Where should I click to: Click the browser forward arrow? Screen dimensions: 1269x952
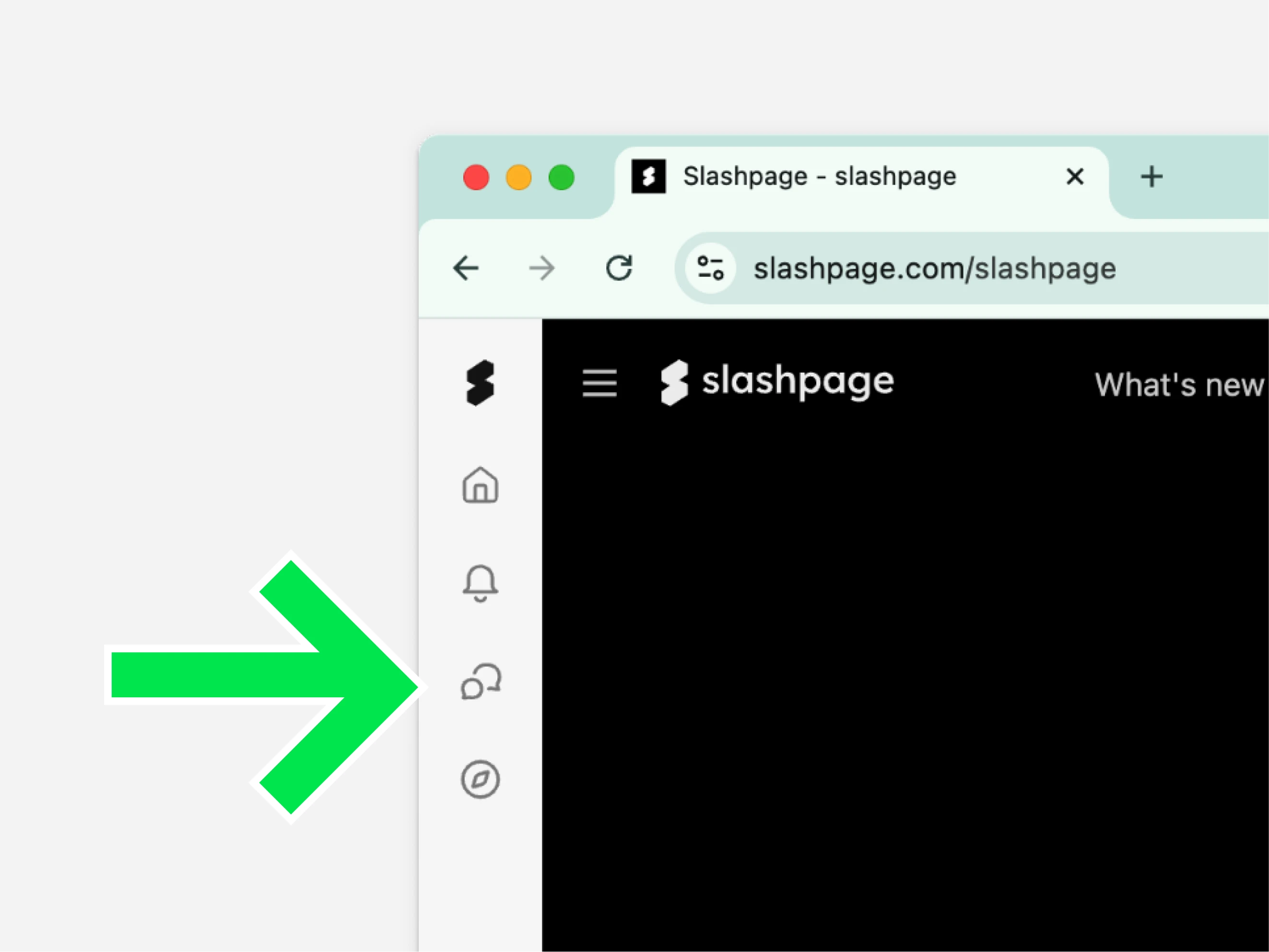(542, 268)
